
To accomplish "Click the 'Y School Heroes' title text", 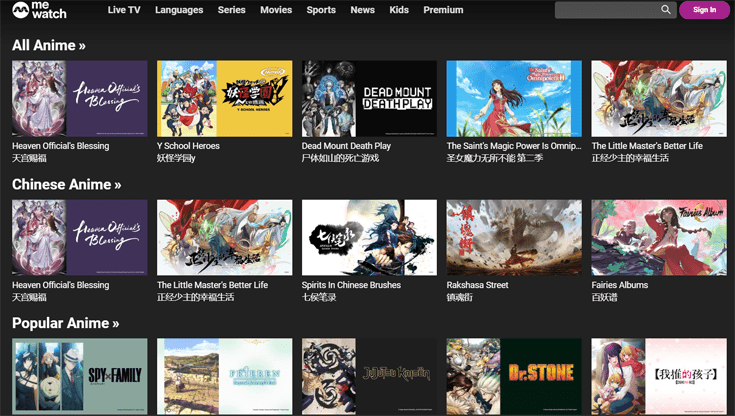I will click(188, 146).
